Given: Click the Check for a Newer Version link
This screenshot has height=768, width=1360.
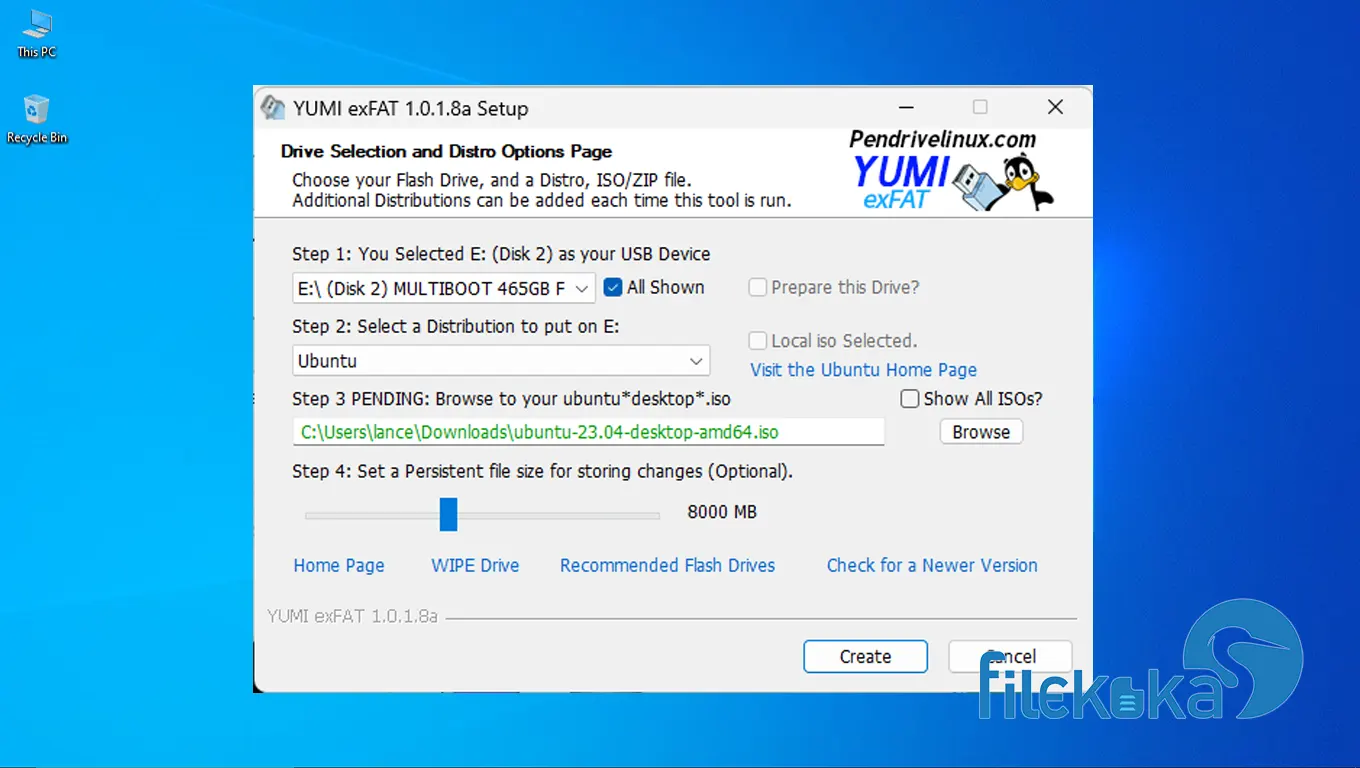Looking at the screenshot, I should (932, 566).
